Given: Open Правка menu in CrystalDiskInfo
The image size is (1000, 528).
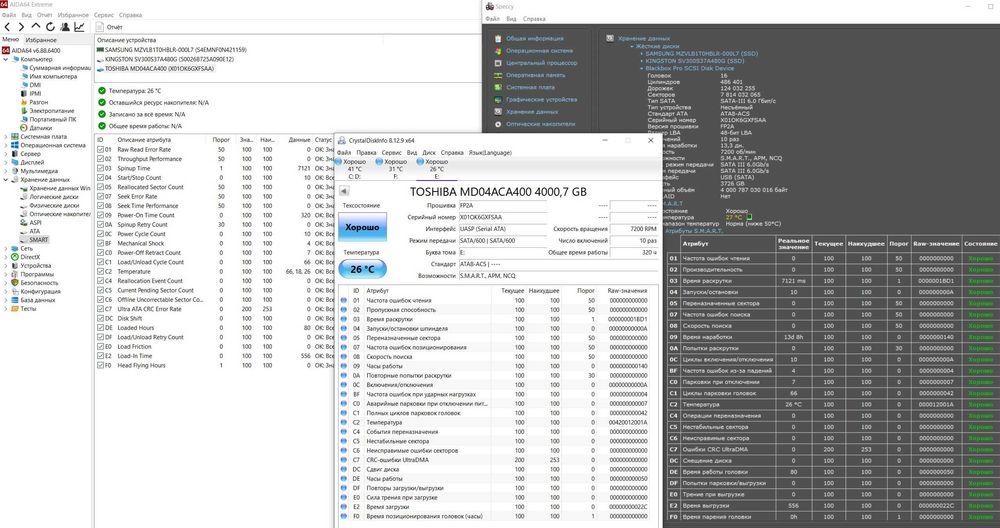Looking at the screenshot, I should coord(366,152).
